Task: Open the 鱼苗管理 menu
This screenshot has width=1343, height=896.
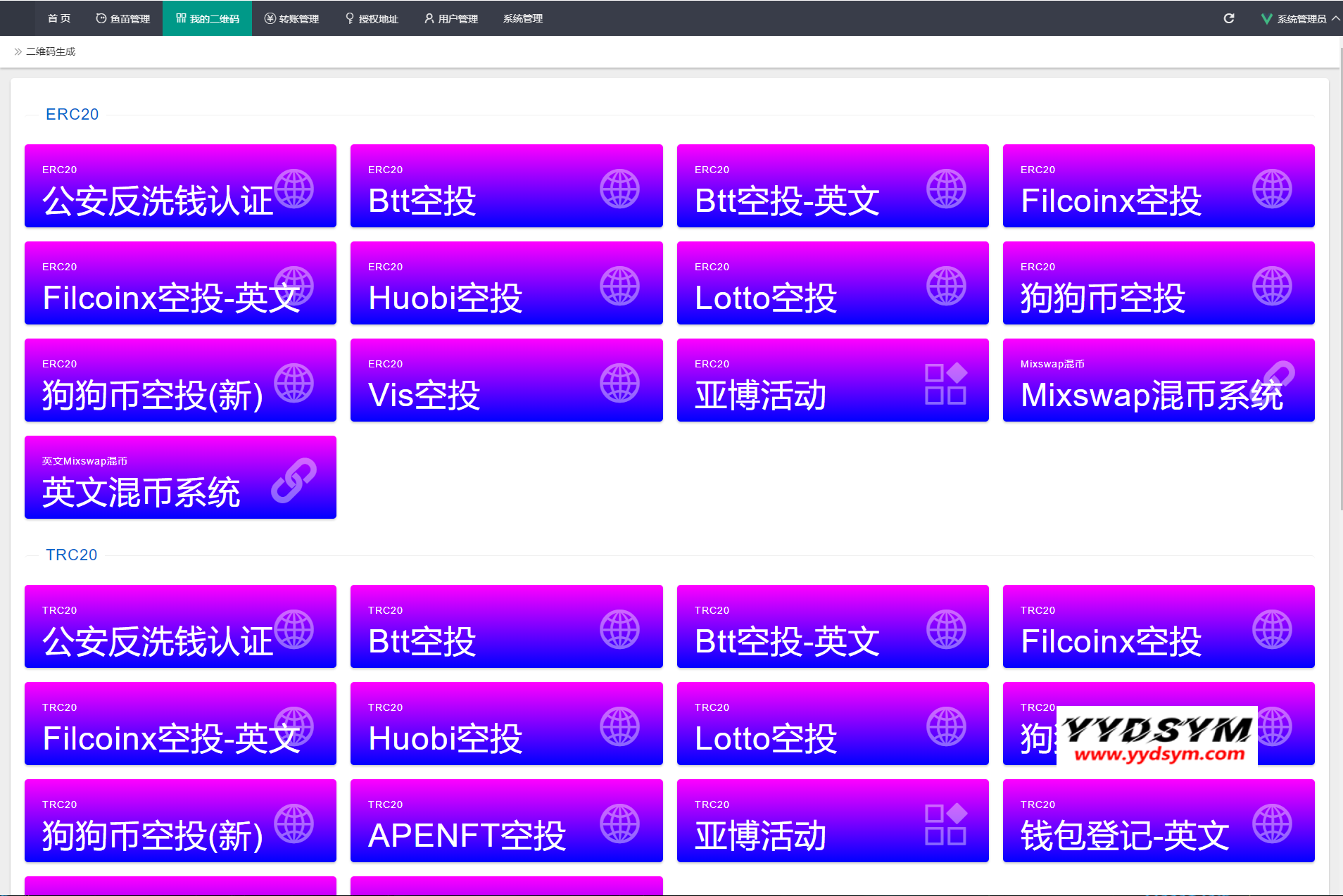Action: 123,18
